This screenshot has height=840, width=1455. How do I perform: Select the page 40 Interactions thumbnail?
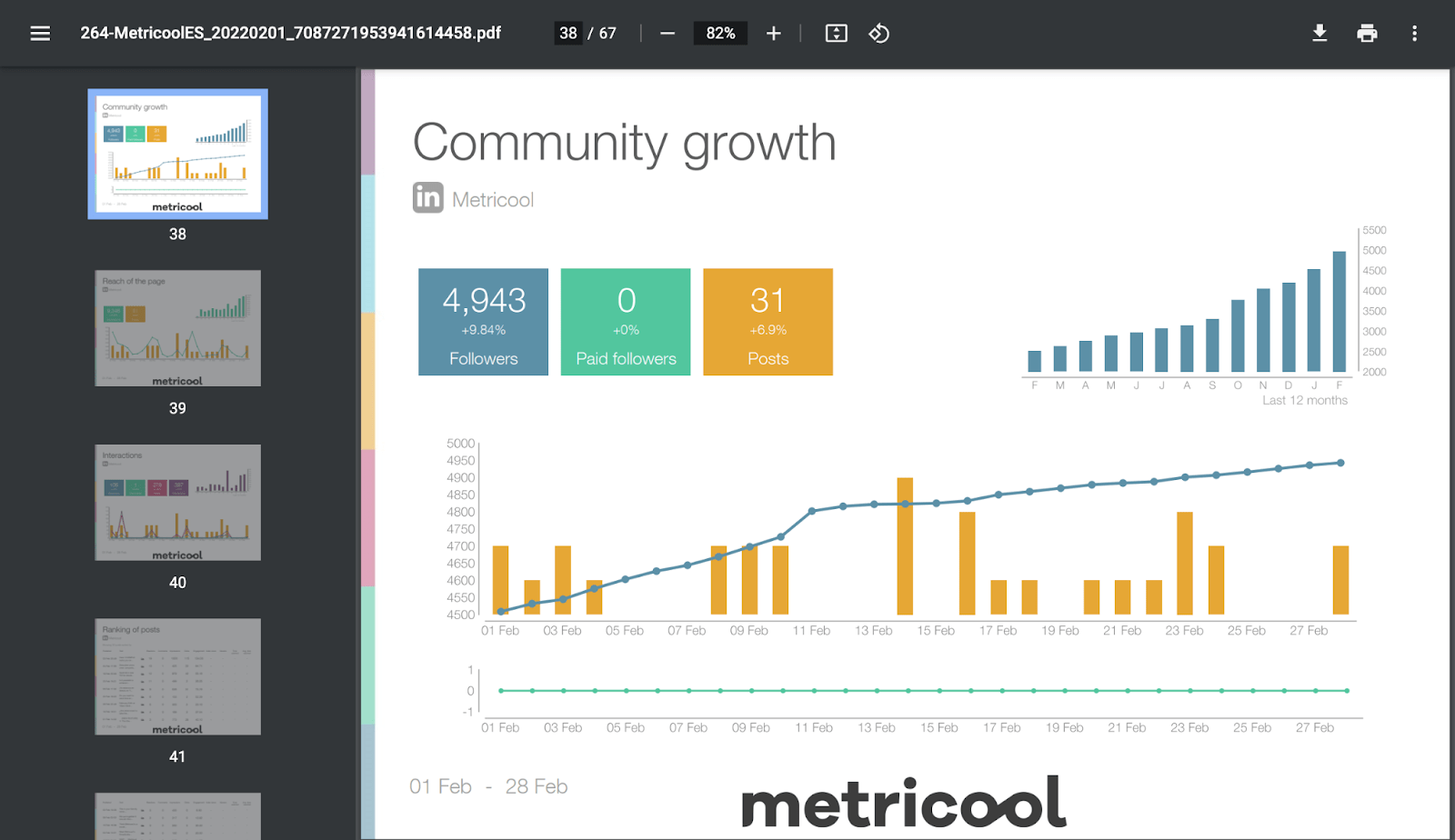pyautogui.click(x=176, y=502)
